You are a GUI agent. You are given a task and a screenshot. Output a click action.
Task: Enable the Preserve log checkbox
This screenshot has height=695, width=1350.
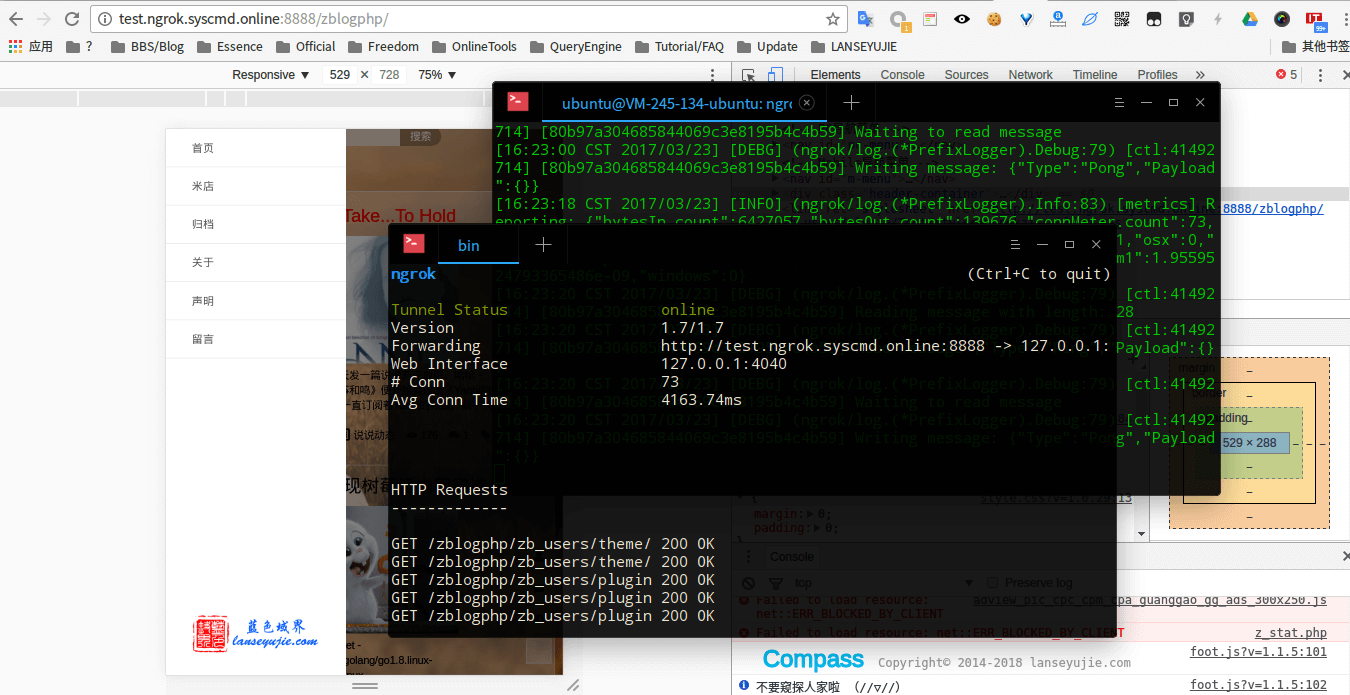pos(992,583)
